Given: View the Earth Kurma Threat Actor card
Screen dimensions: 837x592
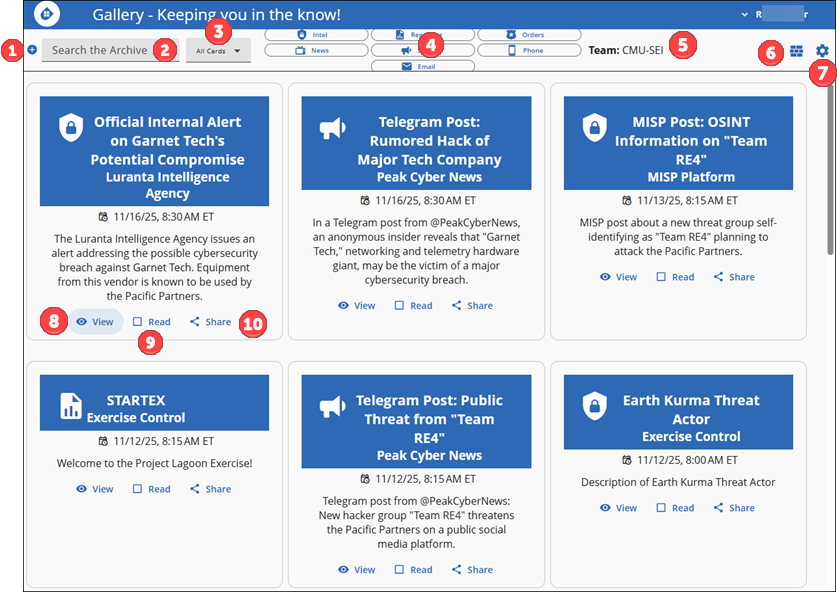Looking at the screenshot, I should coord(619,508).
